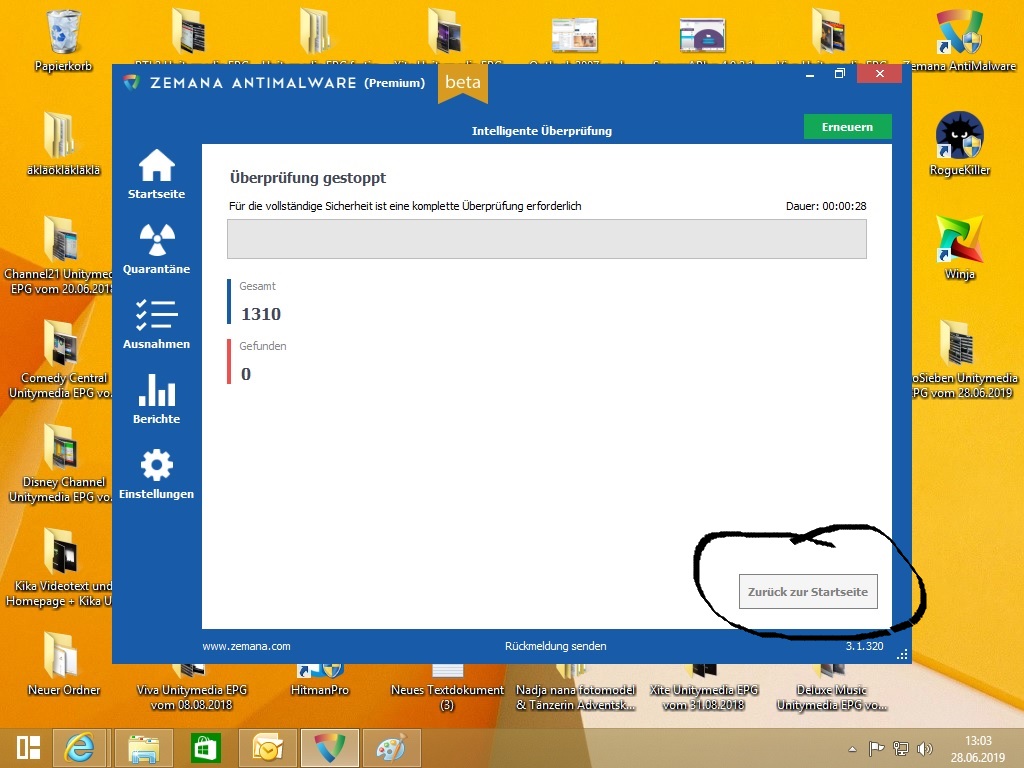This screenshot has height=768, width=1024.
Task: Click the Dauer: 00:00:28 text
Action: coord(826,206)
